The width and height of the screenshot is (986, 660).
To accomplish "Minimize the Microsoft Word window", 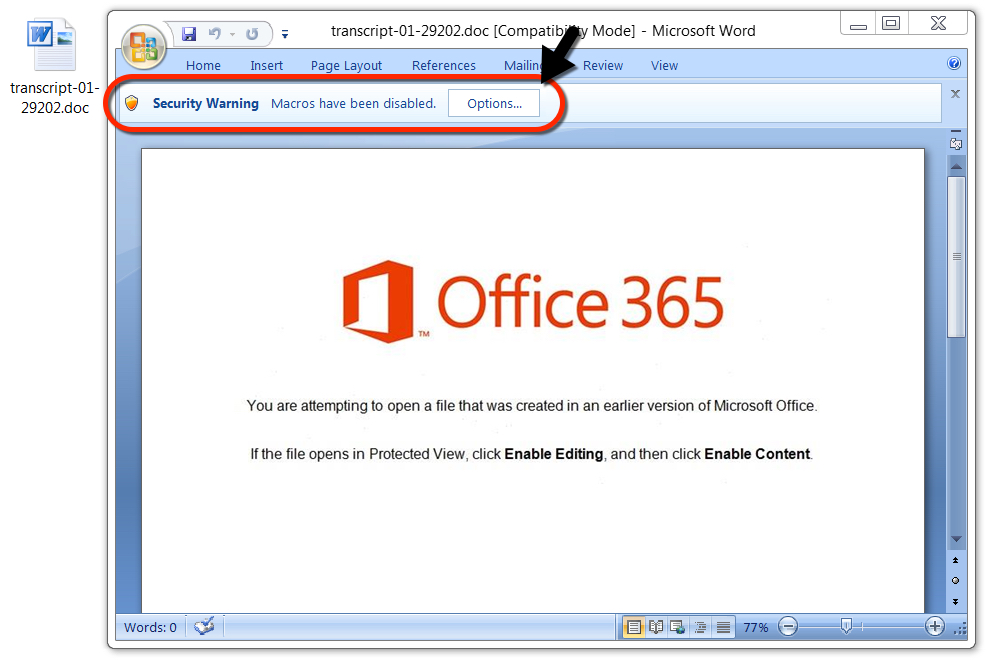I will pyautogui.click(x=858, y=25).
